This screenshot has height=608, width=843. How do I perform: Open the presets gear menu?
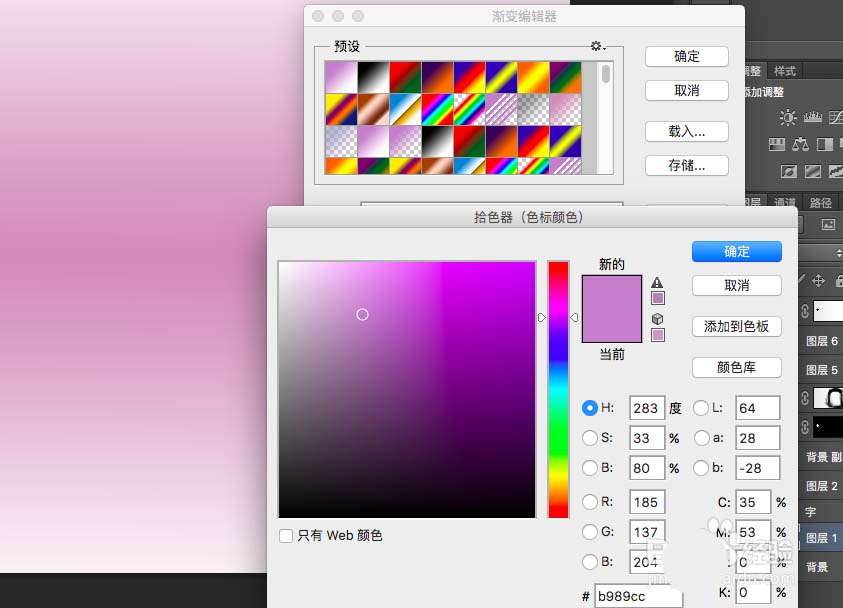coord(597,46)
